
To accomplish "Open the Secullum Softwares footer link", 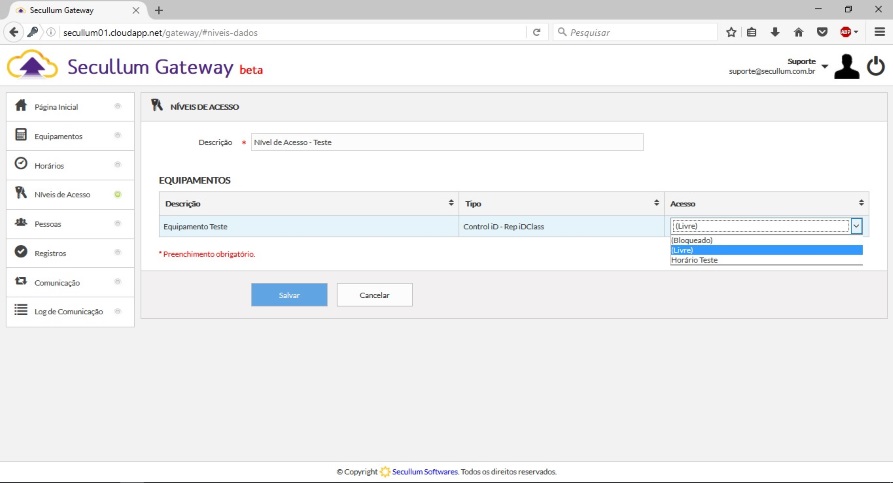I will (424, 471).
